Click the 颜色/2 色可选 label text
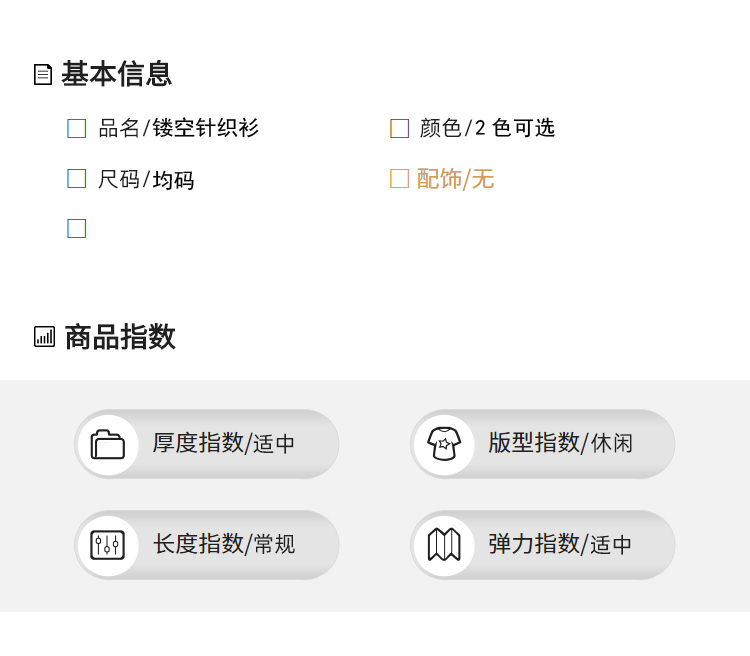 [487, 128]
